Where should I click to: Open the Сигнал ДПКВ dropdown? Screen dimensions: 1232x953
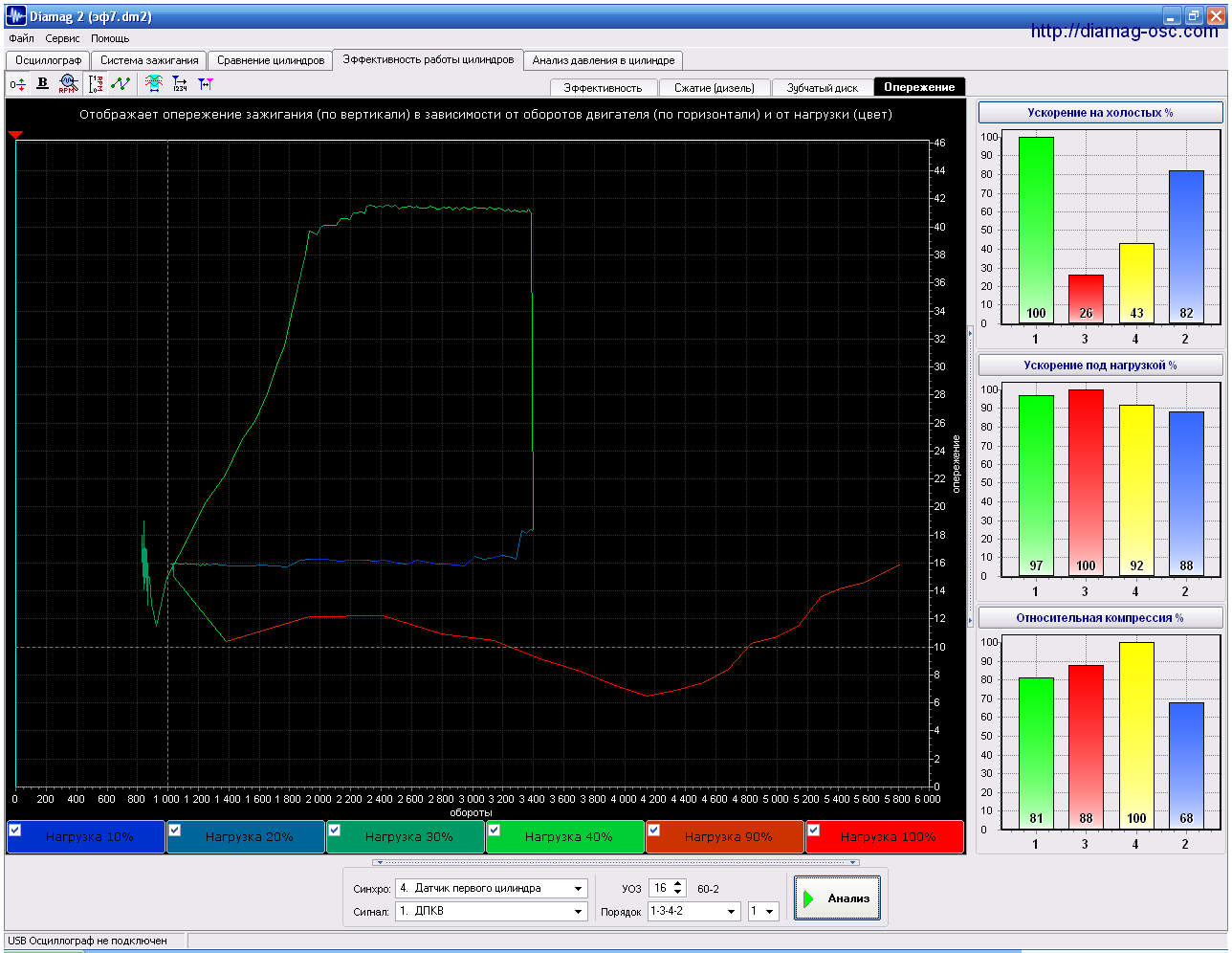pos(578,912)
